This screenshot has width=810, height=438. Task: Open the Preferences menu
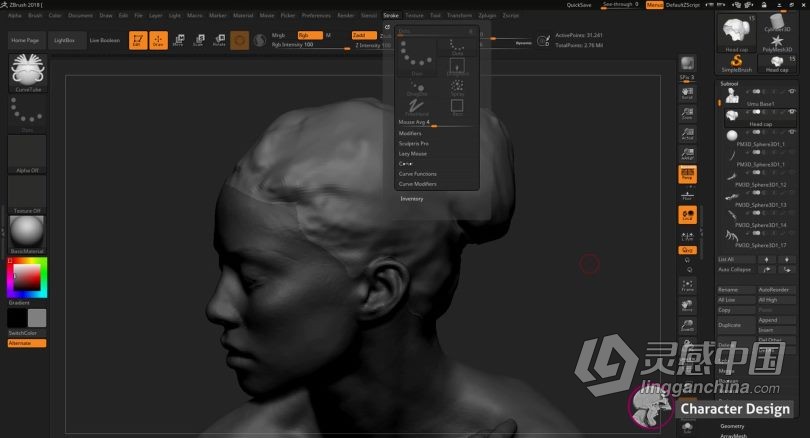[316, 15]
